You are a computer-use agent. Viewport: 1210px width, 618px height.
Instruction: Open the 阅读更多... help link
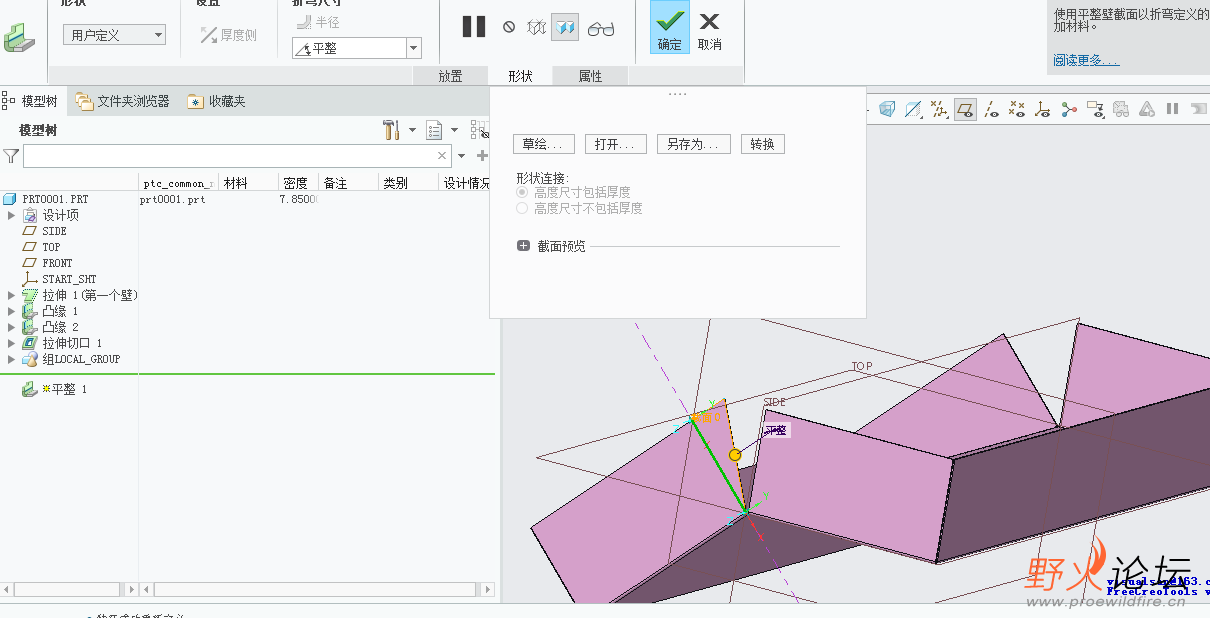[1086, 60]
